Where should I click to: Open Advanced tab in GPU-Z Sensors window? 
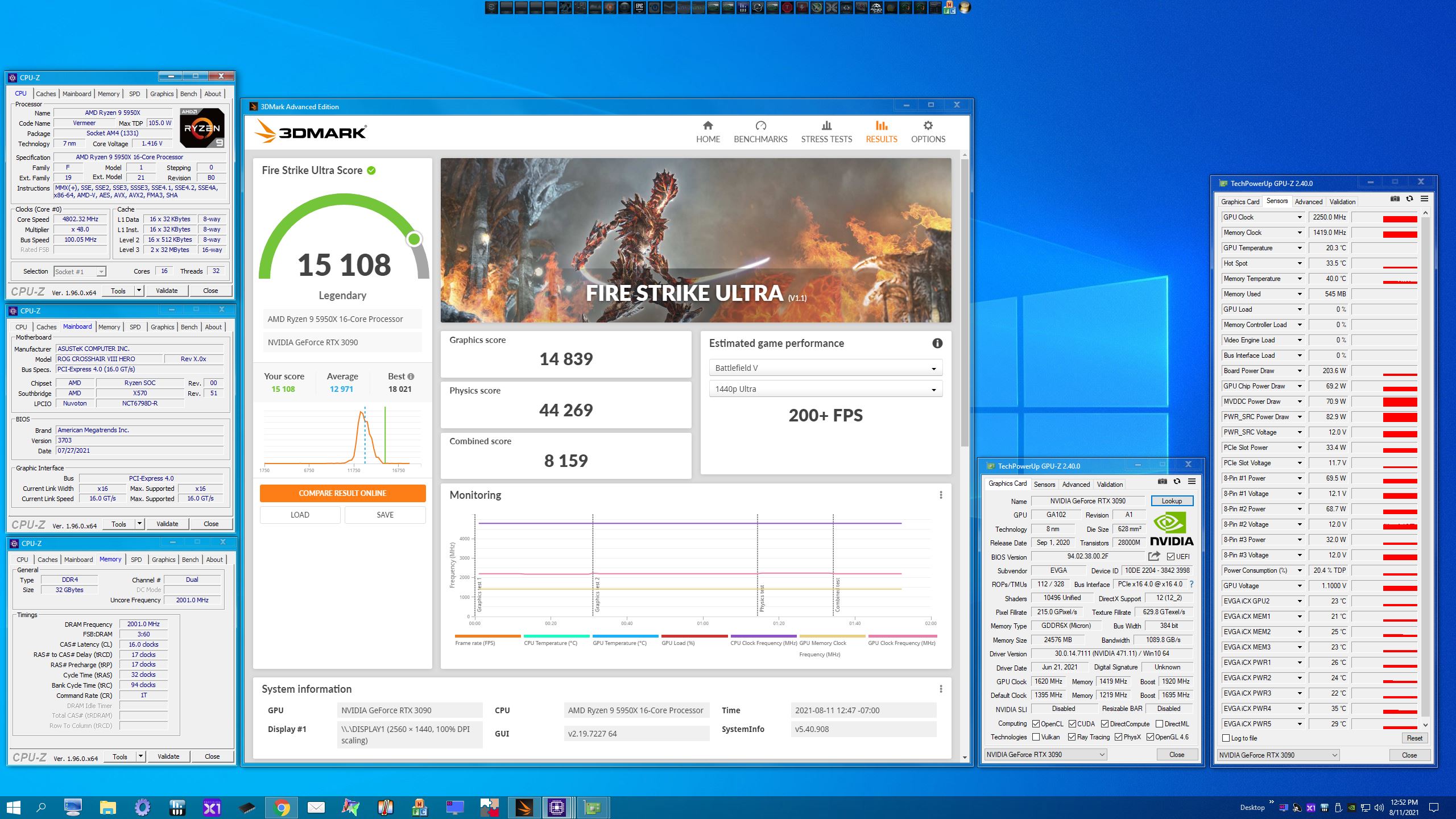pos(1308,201)
